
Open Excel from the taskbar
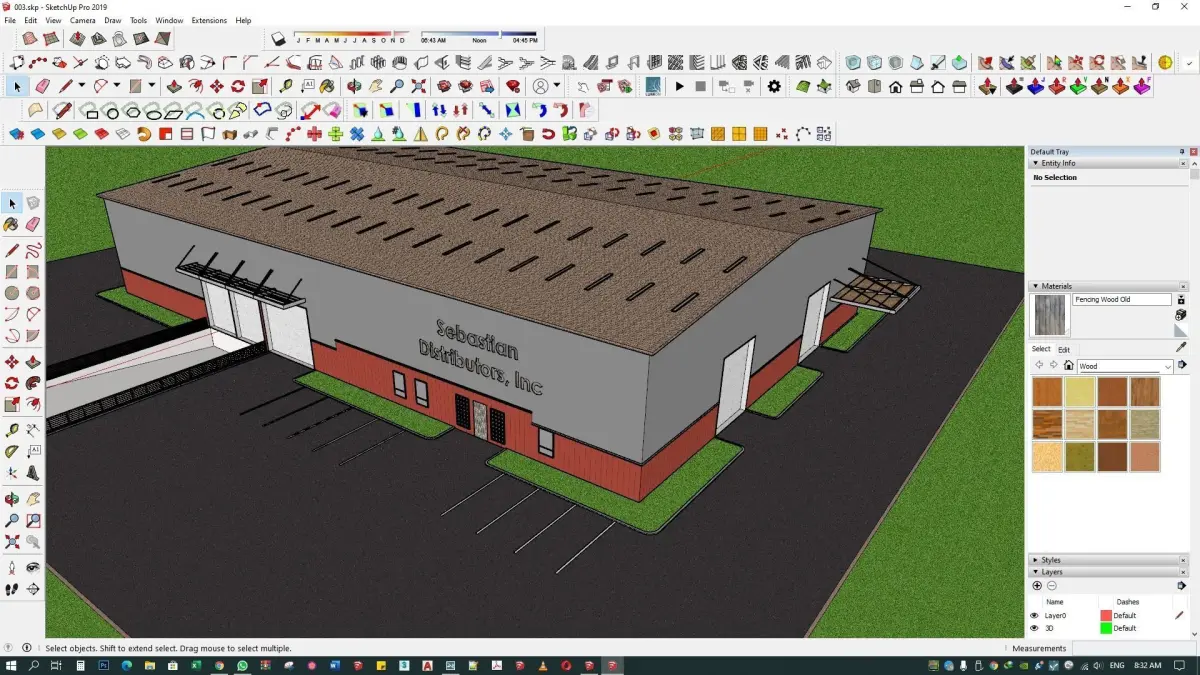click(x=195, y=665)
